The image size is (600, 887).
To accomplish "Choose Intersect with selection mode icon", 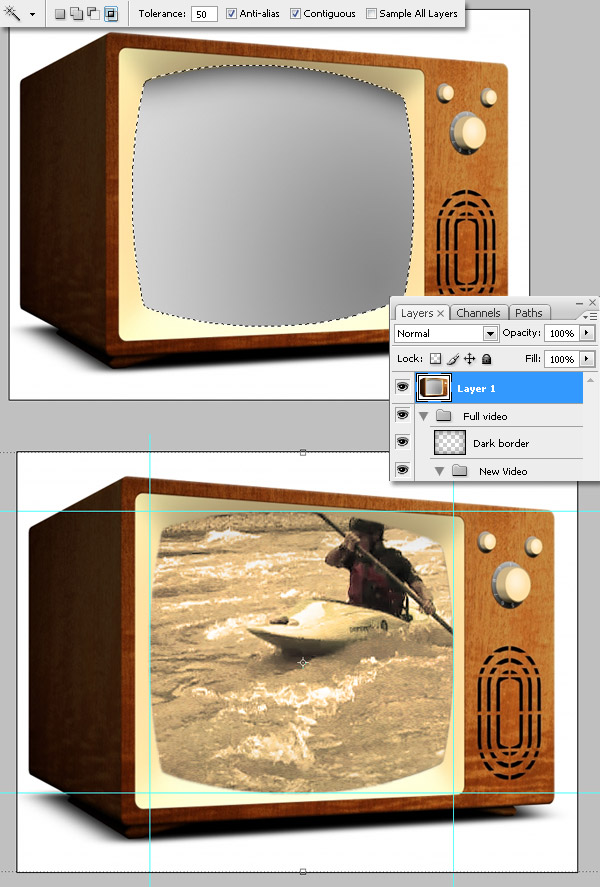I will pyautogui.click(x=111, y=14).
